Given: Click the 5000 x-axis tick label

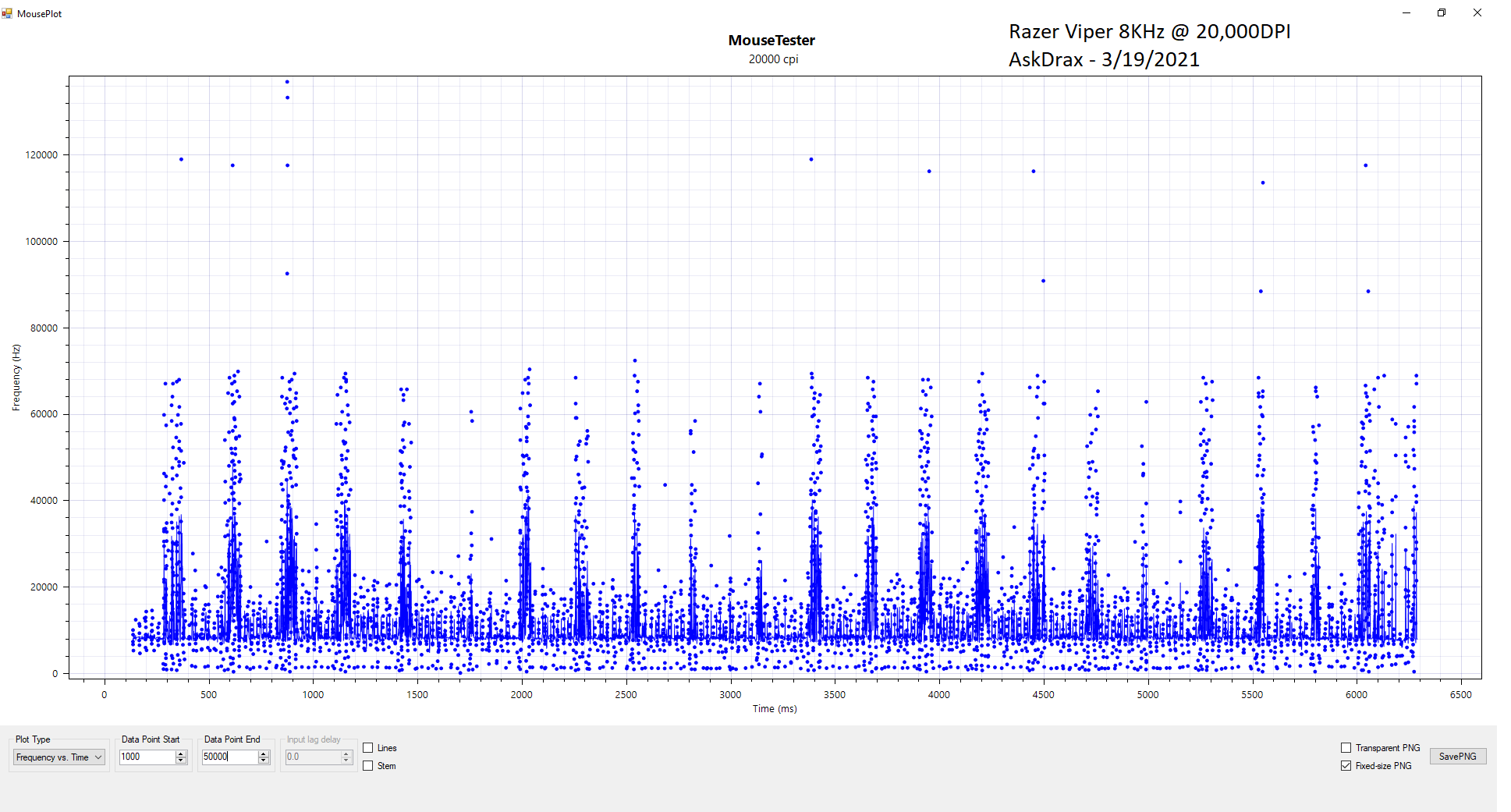Looking at the screenshot, I should [1147, 695].
